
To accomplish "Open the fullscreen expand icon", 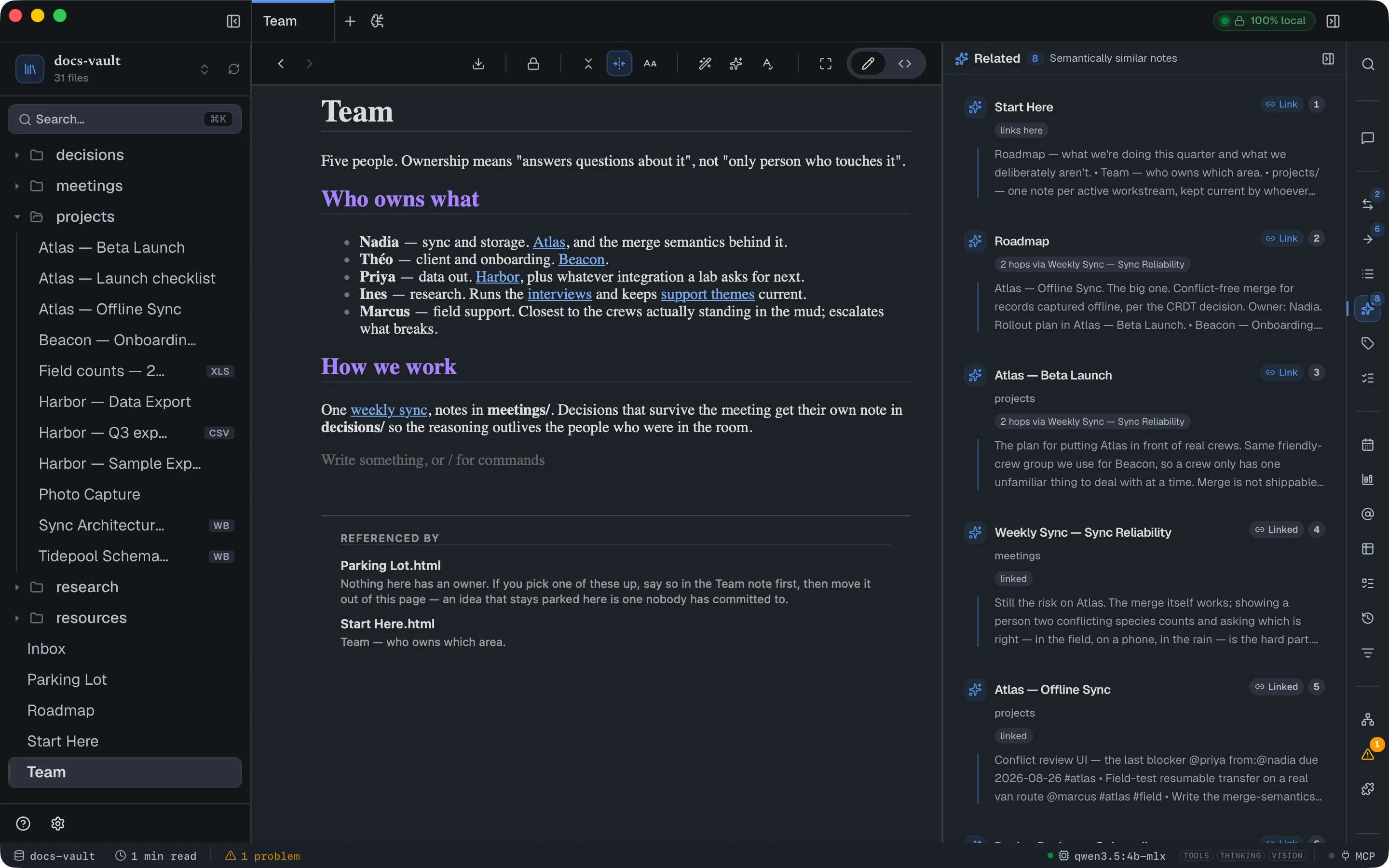I will click(825, 64).
